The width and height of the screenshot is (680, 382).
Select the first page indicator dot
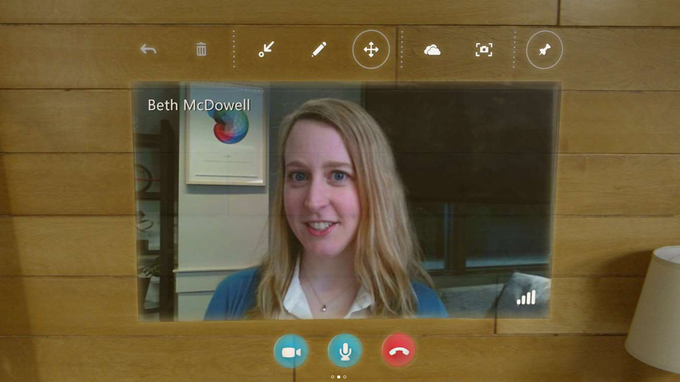pos(333,377)
